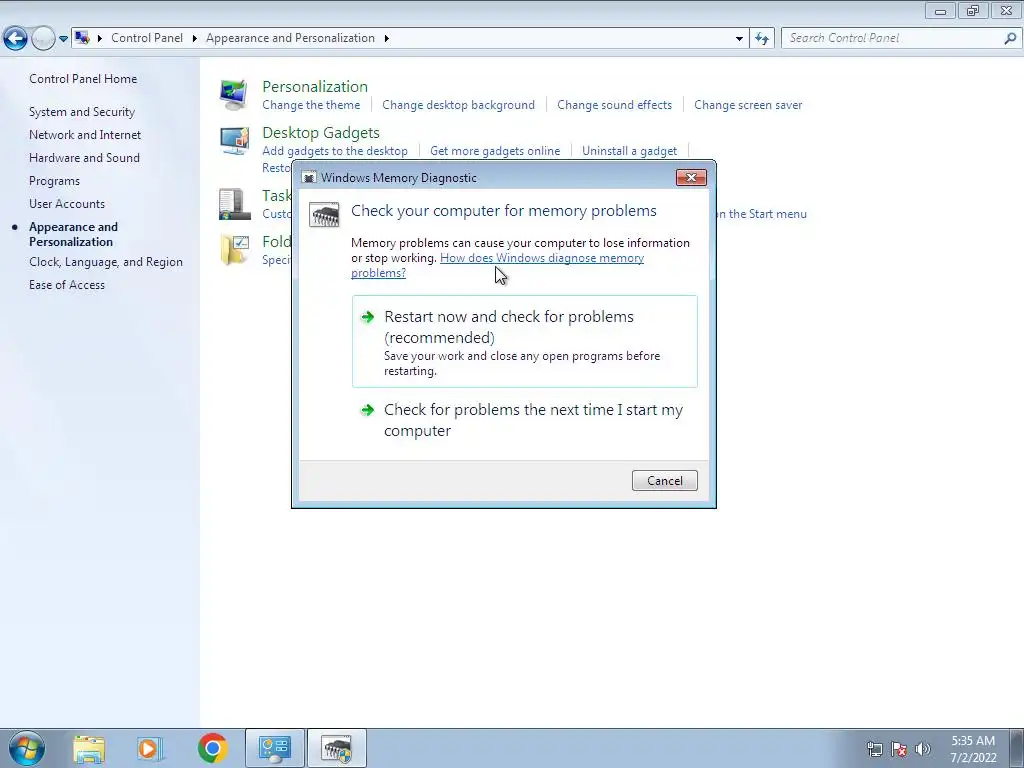Expand arrow after Appearance and Personalization breadcrumb
The height and width of the screenshot is (768, 1024).
[x=387, y=39]
